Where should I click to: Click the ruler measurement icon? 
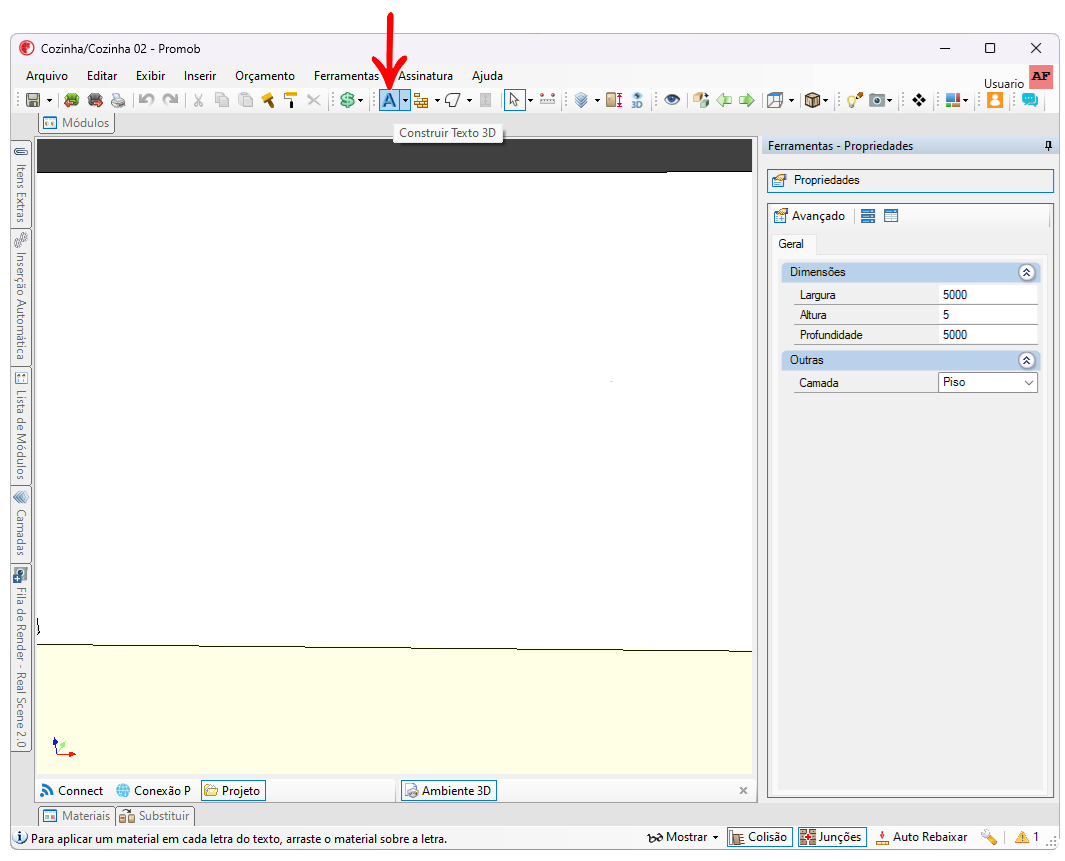pyautogui.click(x=547, y=100)
